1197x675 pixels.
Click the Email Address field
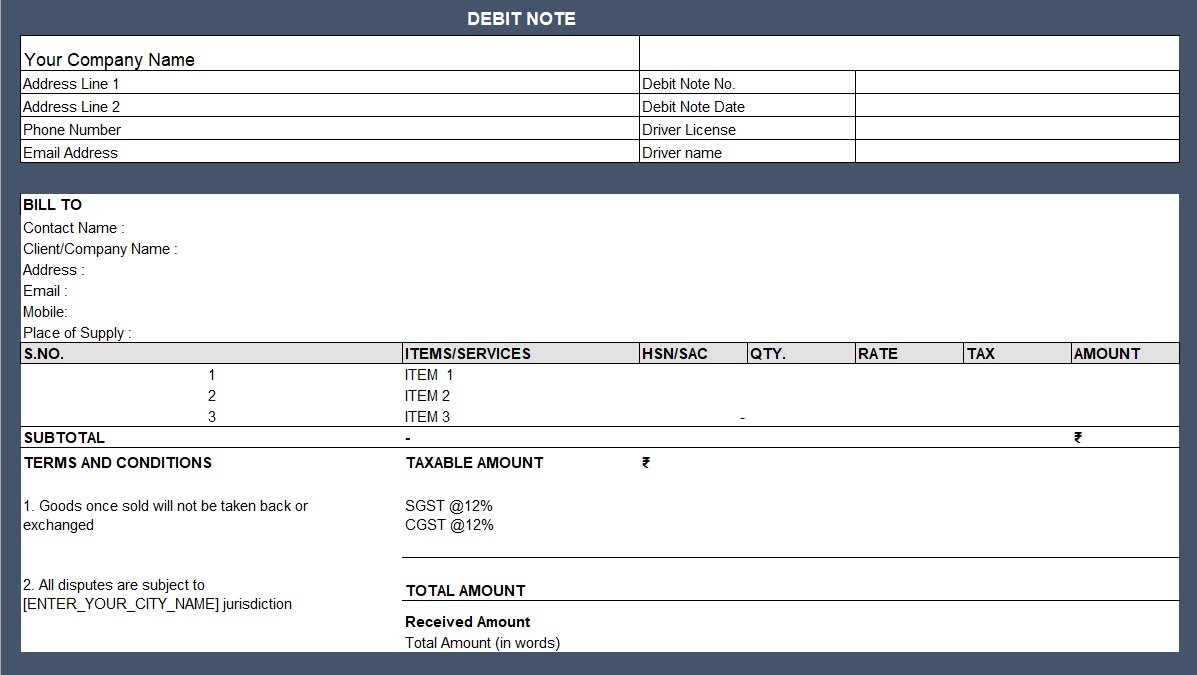coord(70,152)
